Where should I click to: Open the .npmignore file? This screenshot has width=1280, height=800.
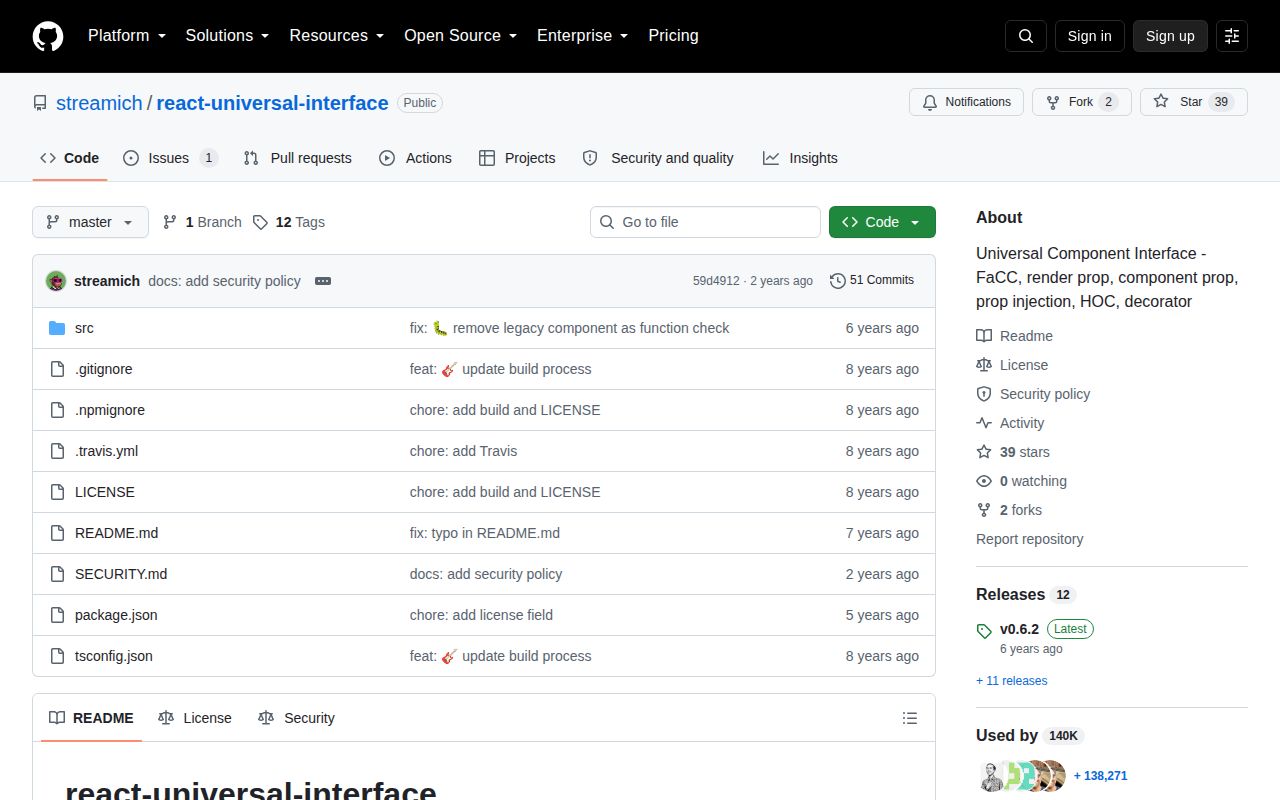click(x=110, y=410)
